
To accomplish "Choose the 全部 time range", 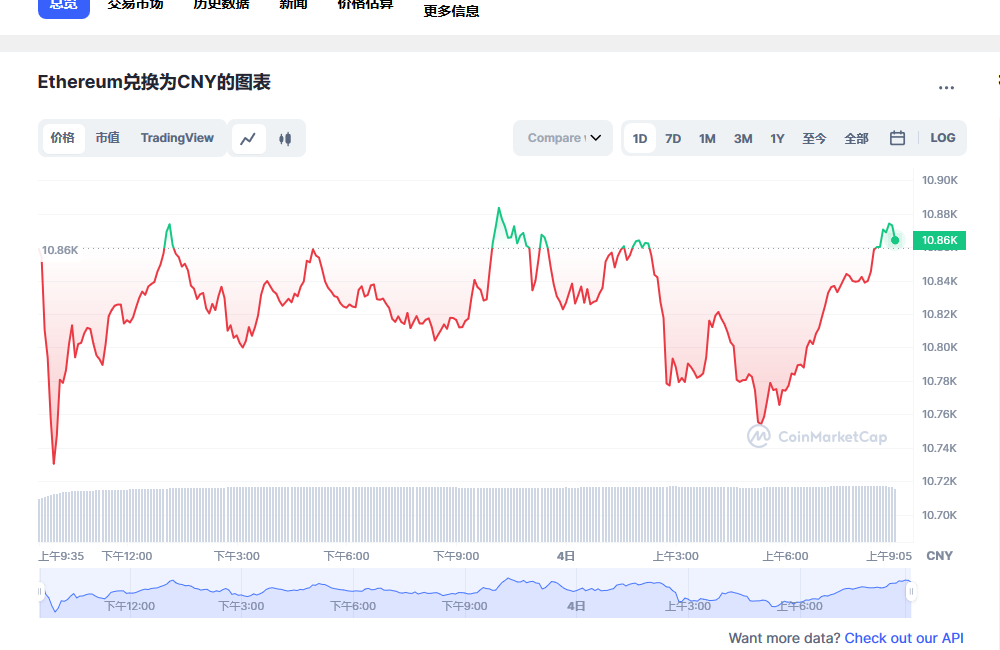I will [856, 139].
